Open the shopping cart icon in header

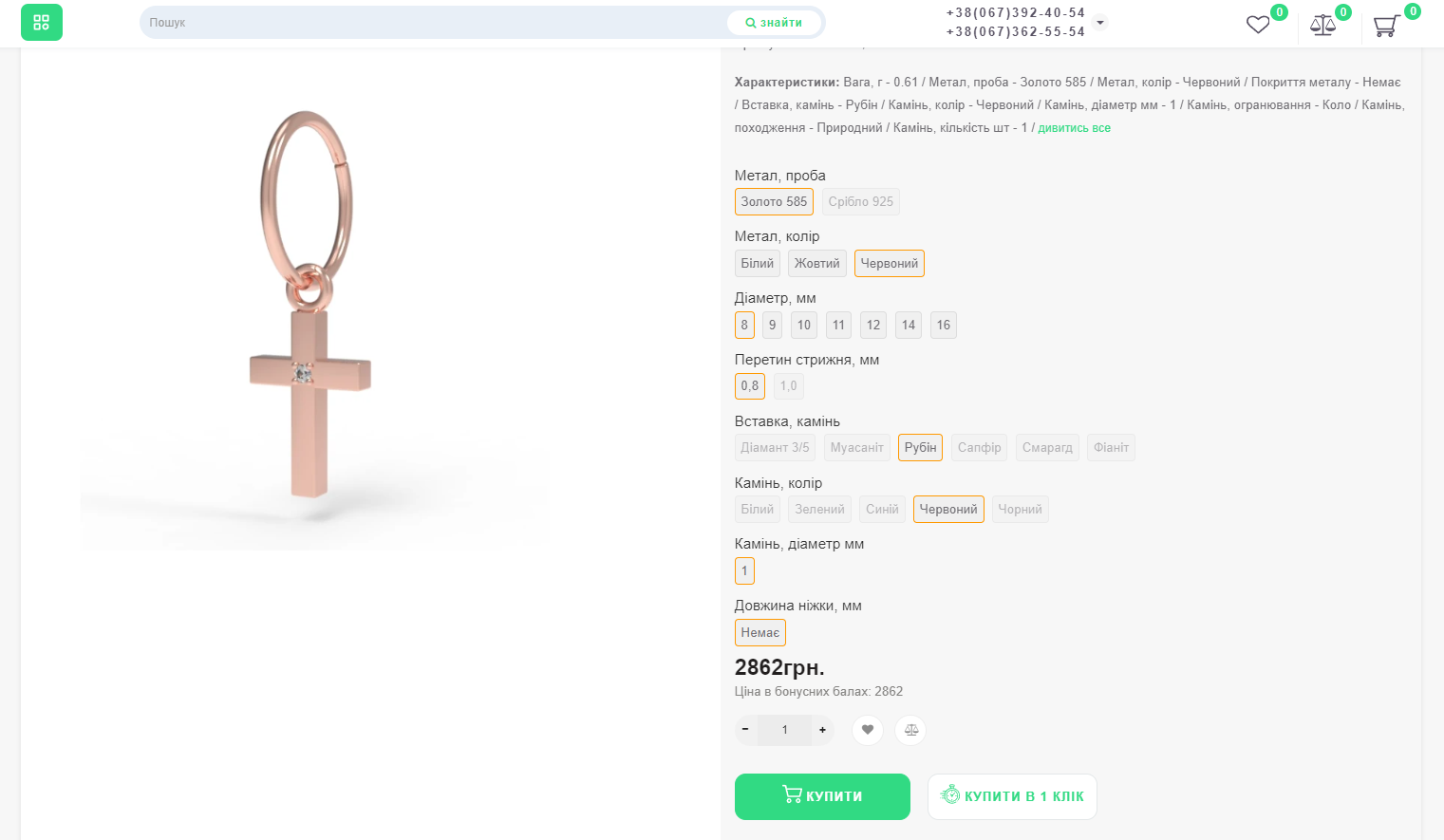pos(1386,26)
